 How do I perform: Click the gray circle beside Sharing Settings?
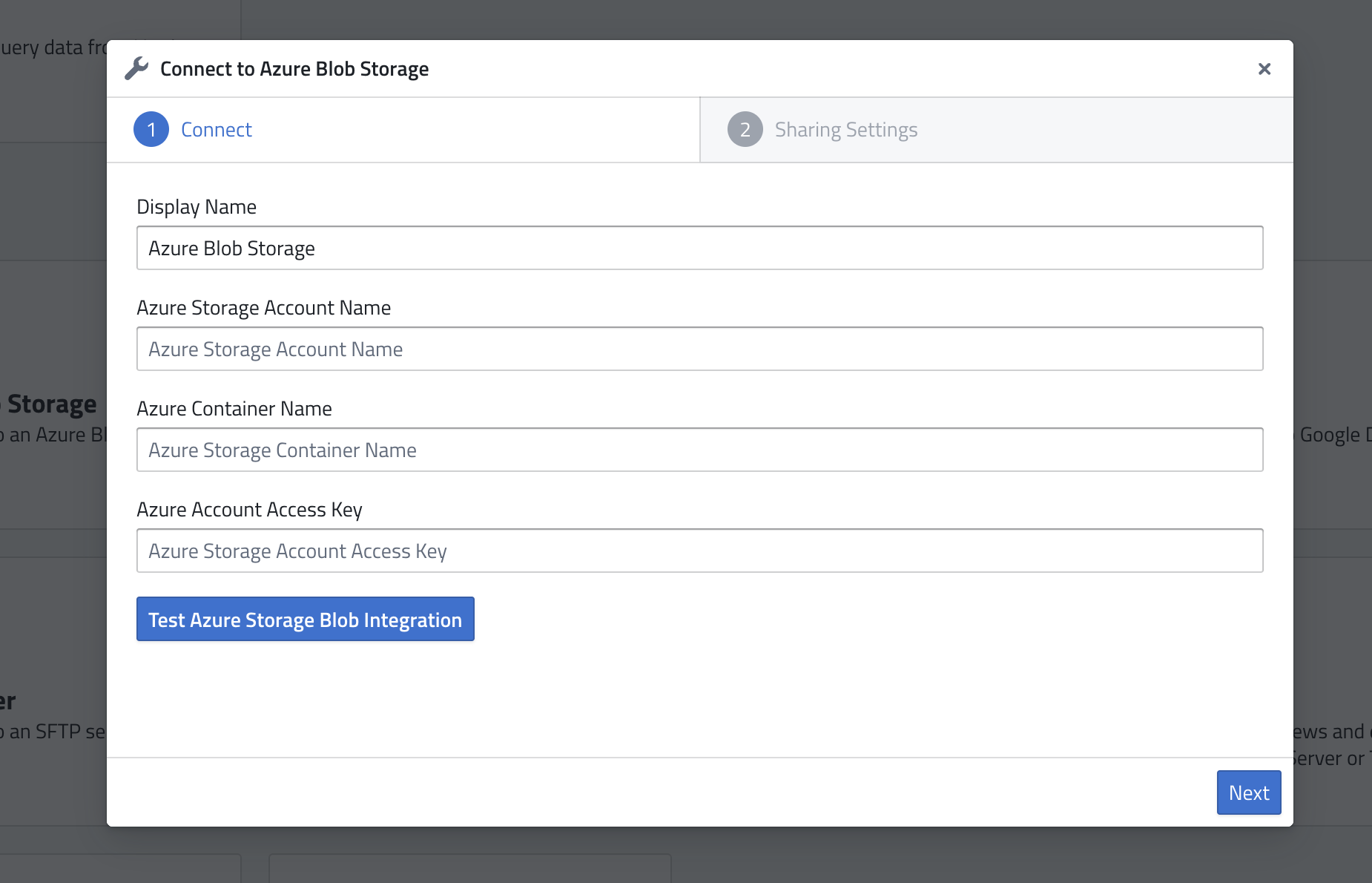745,129
